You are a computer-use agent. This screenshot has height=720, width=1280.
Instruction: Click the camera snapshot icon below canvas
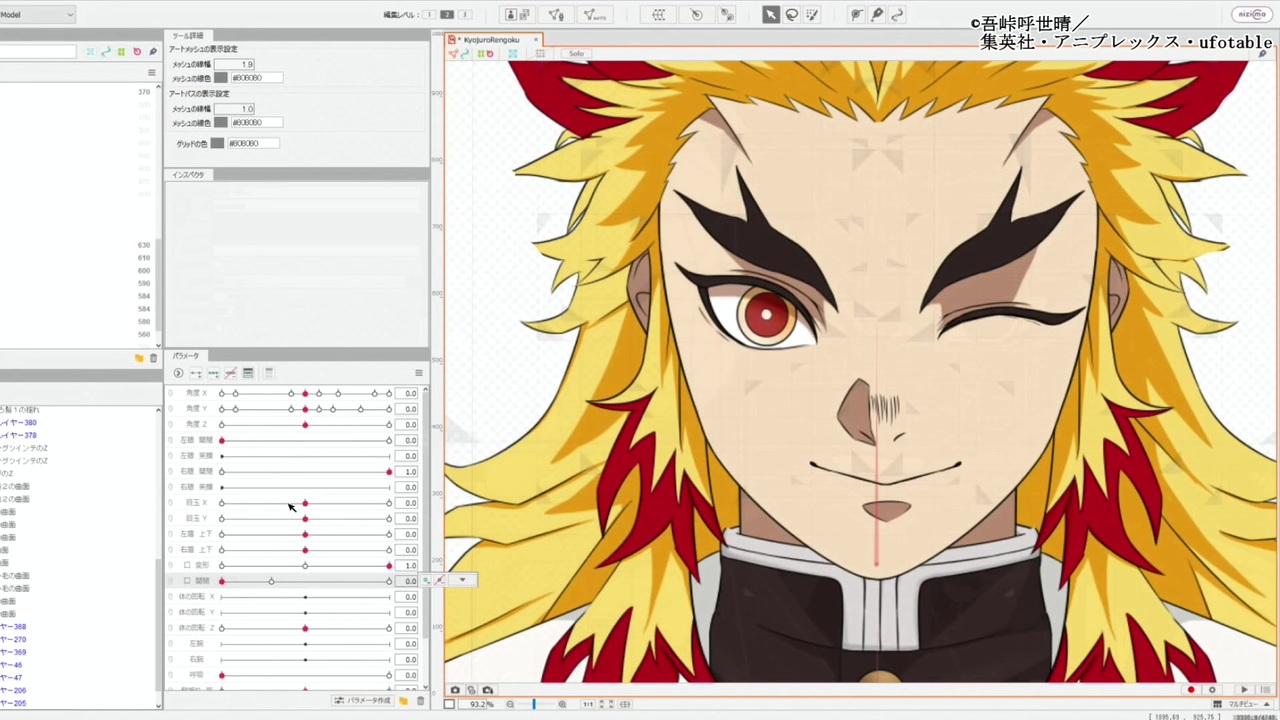(455, 690)
